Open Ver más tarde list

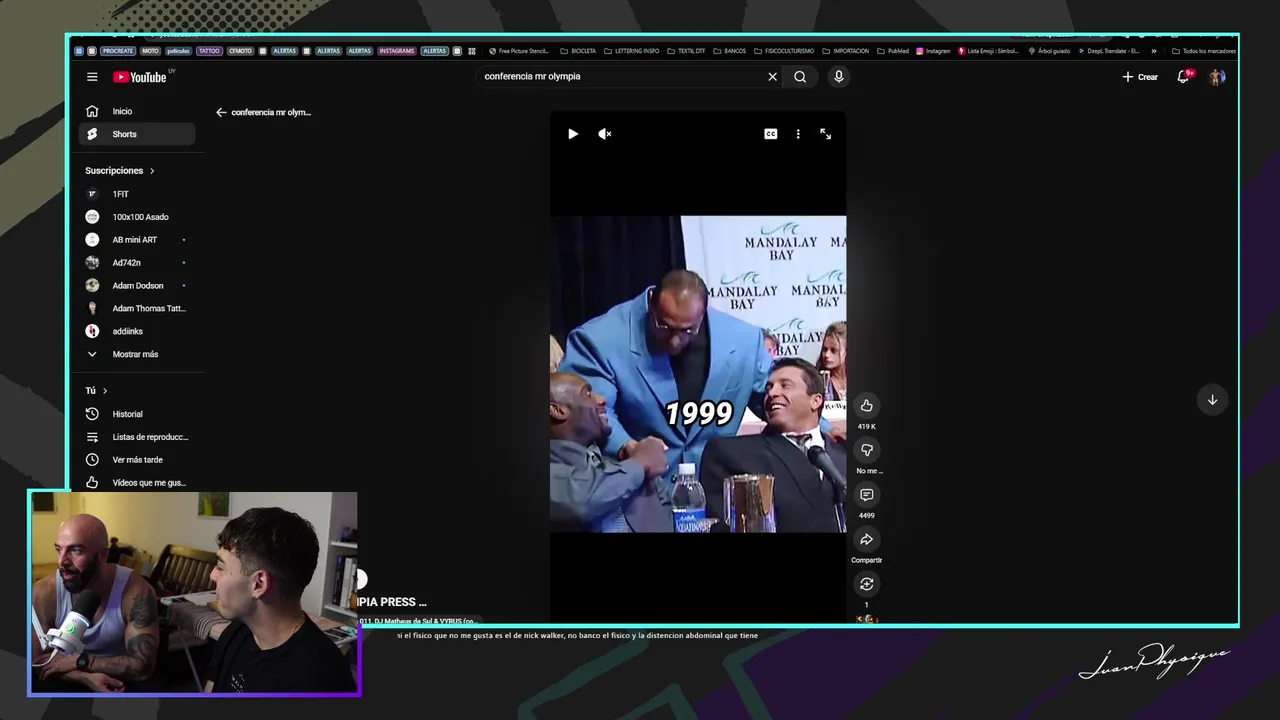pyautogui.click(x=137, y=460)
